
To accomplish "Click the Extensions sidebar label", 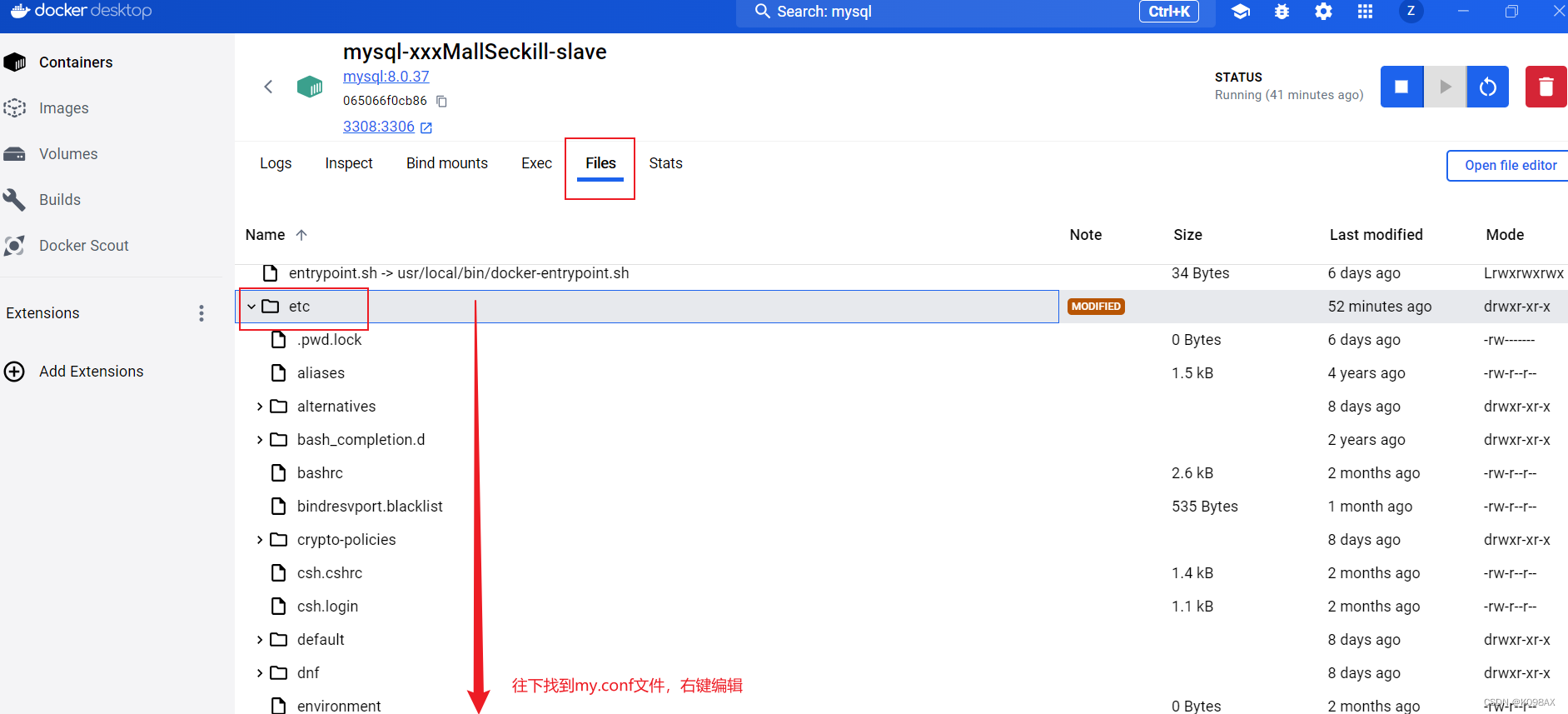I will click(42, 313).
